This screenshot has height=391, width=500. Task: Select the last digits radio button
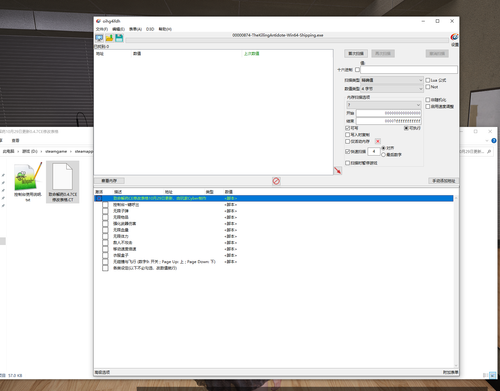383,155
